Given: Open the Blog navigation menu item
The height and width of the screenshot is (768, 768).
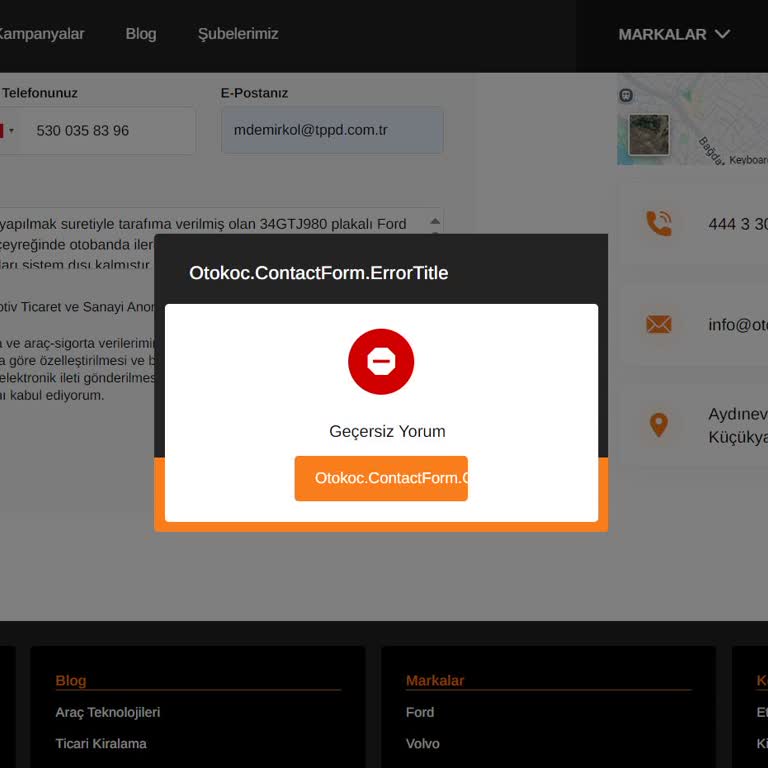Looking at the screenshot, I should coord(141,34).
